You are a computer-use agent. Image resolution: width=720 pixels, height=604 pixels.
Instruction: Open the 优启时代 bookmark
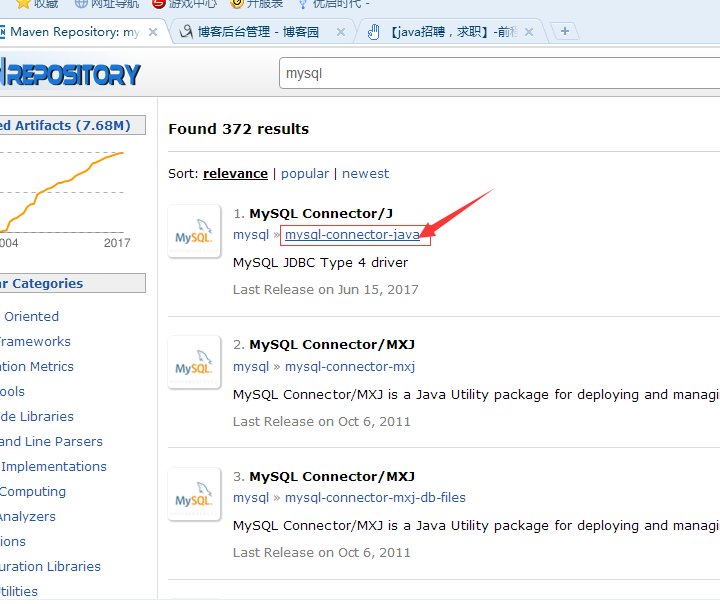click(x=334, y=4)
